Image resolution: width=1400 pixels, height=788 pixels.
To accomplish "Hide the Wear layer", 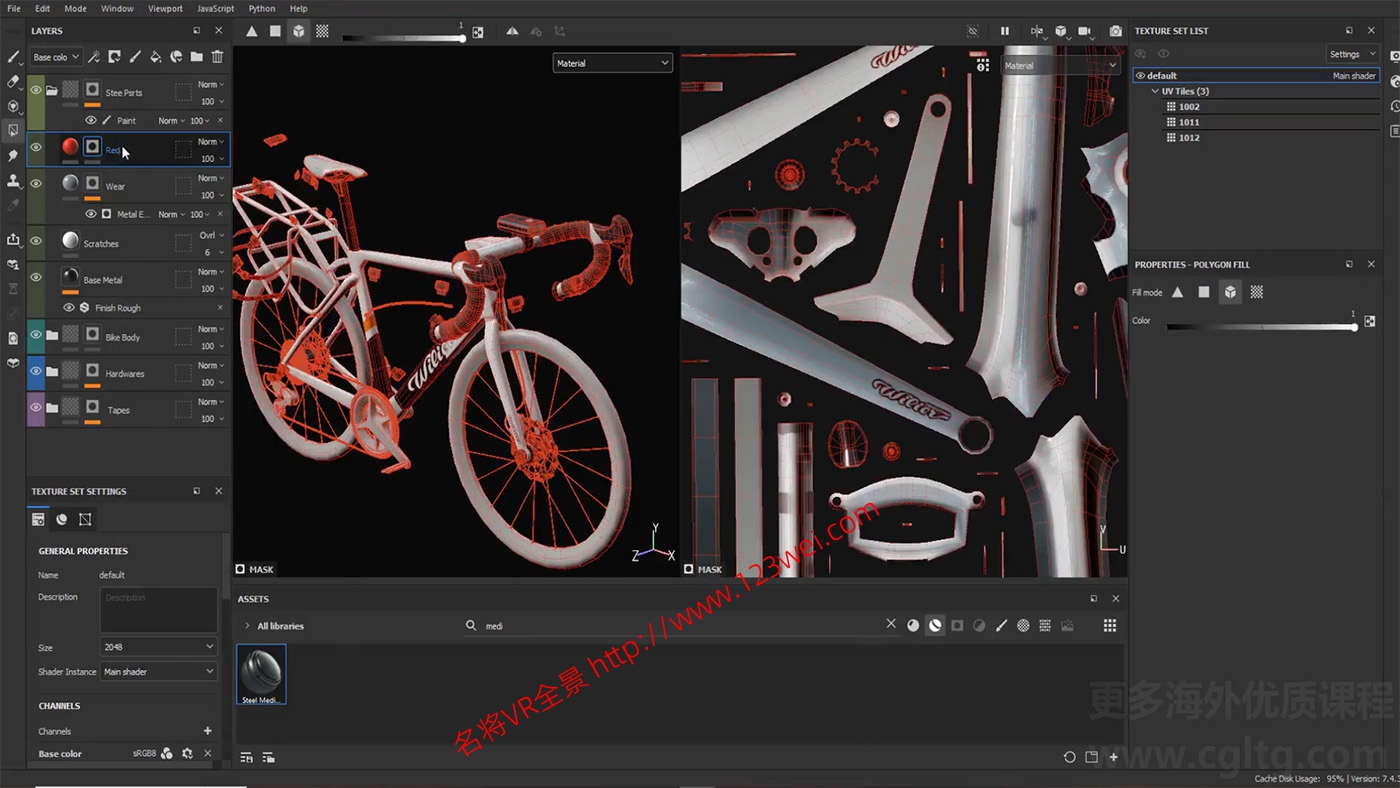I will (36, 184).
